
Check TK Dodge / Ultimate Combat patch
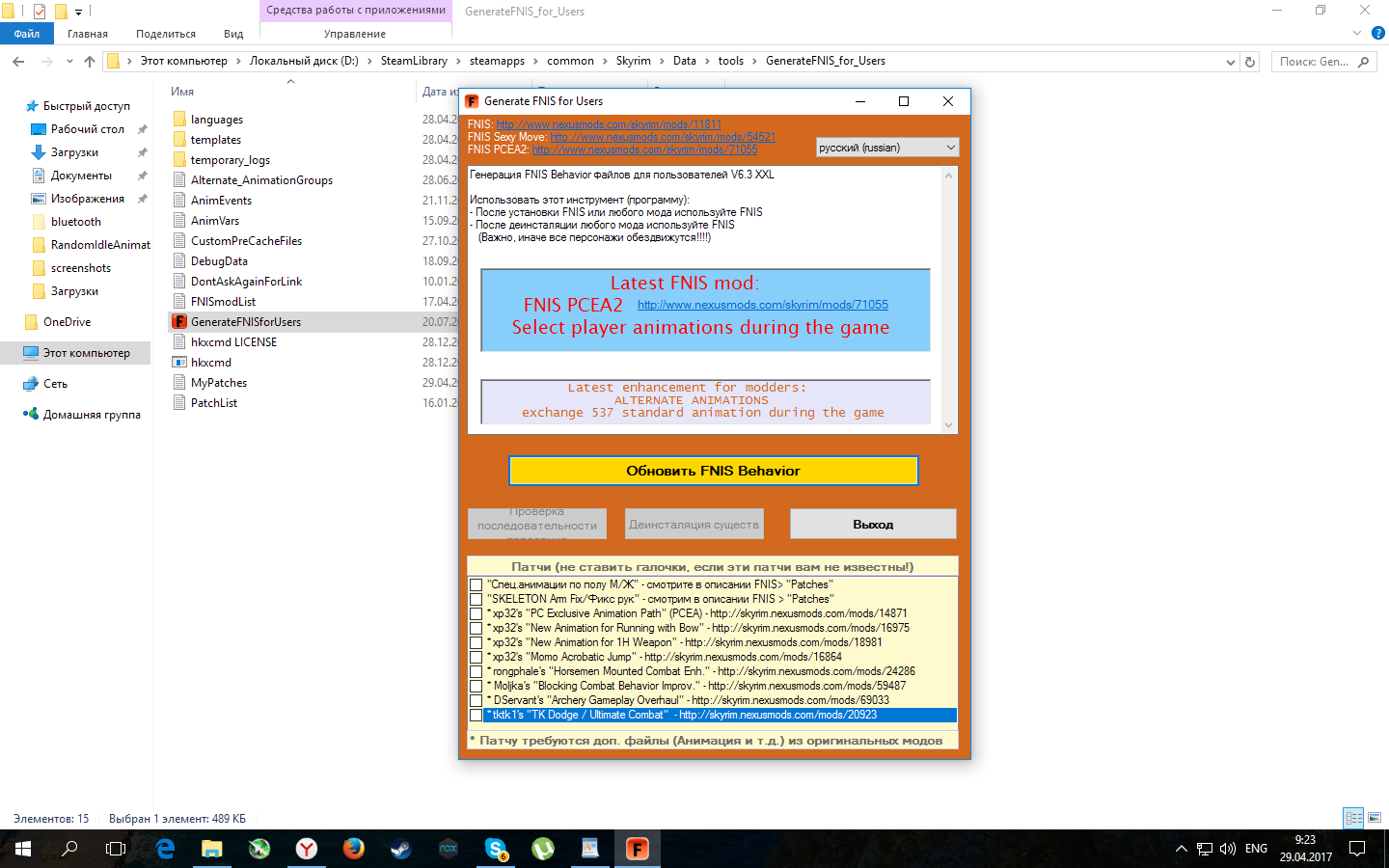click(476, 715)
